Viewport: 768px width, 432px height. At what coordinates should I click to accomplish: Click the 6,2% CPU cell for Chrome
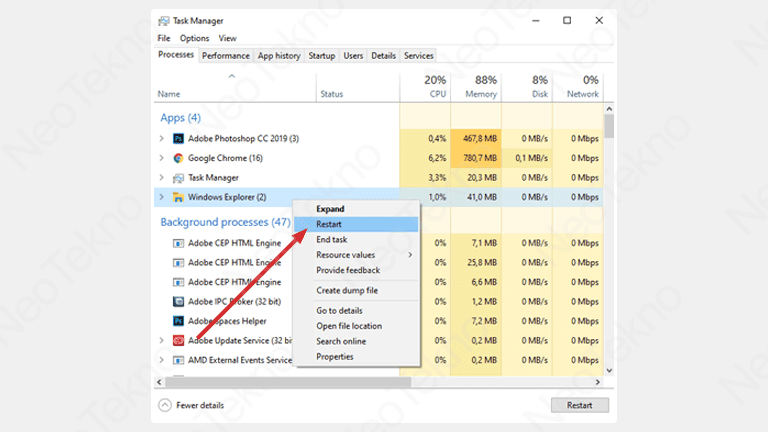[x=425, y=158]
